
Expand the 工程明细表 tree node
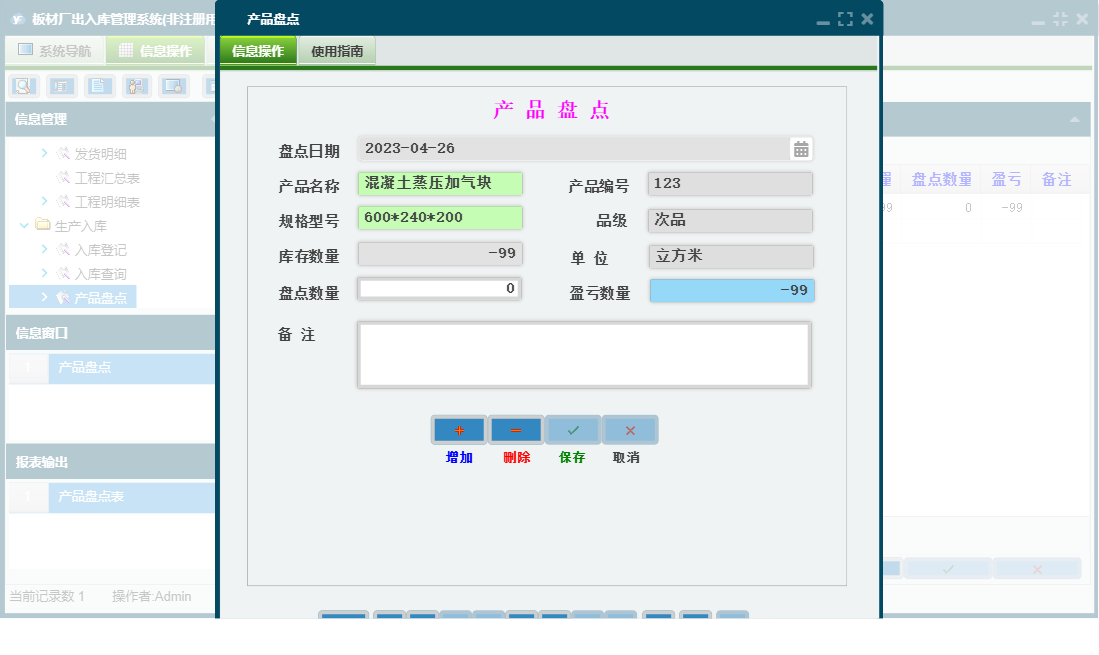(44, 202)
